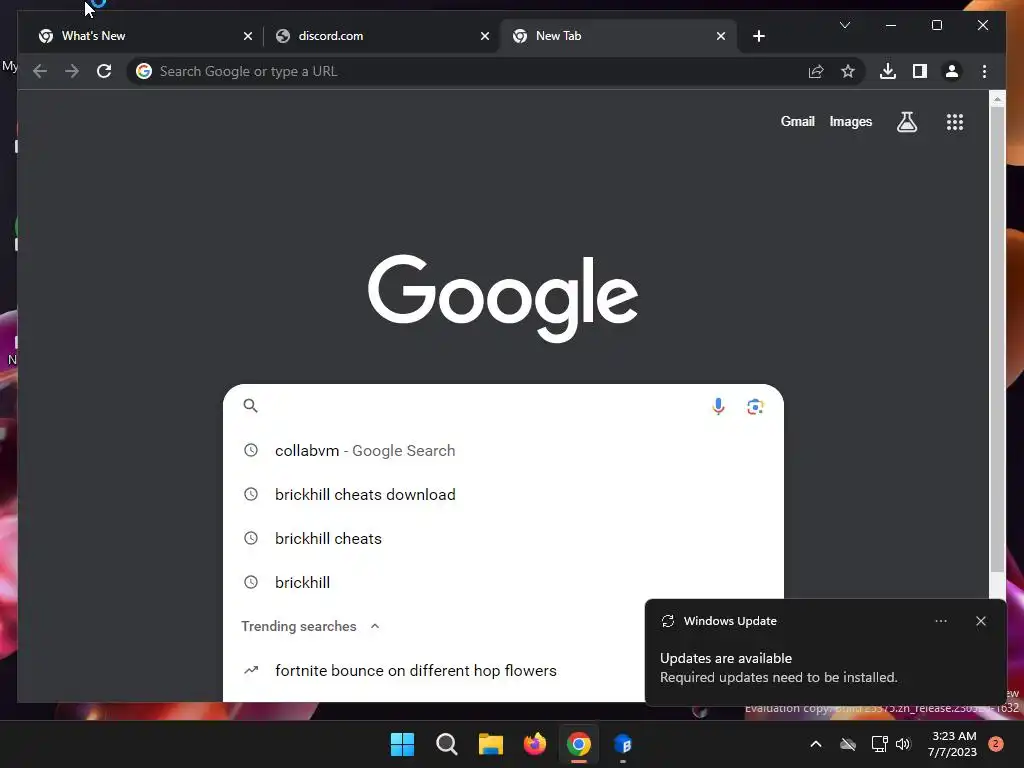The height and width of the screenshot is (768, 1024).
Task: Open Chrome's three-dot menu
Action: (984, 71)
